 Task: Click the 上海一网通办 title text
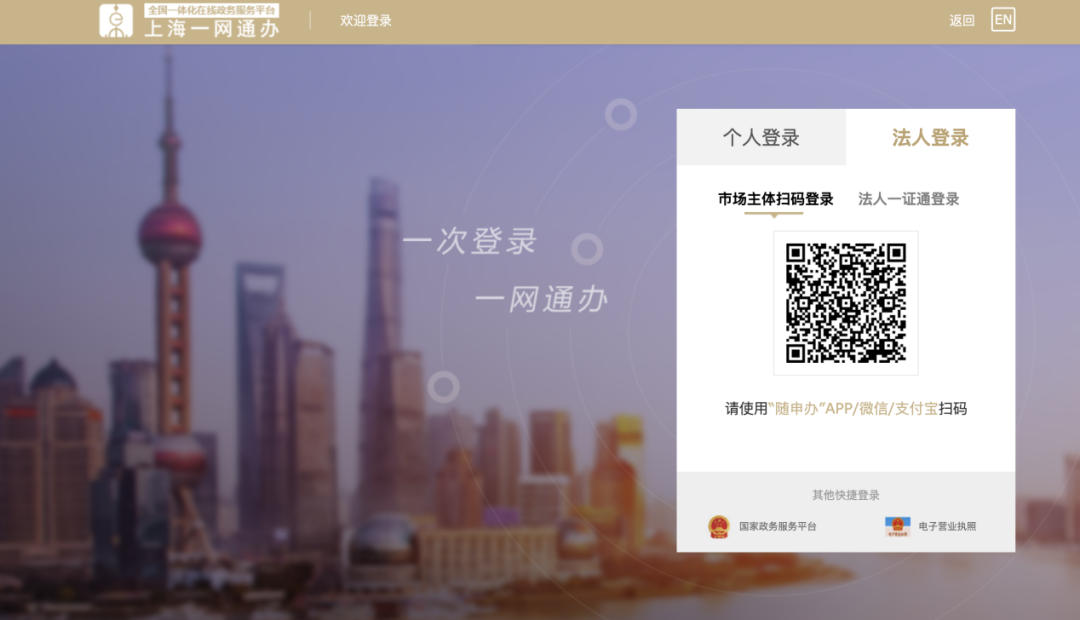click(211, 29)
